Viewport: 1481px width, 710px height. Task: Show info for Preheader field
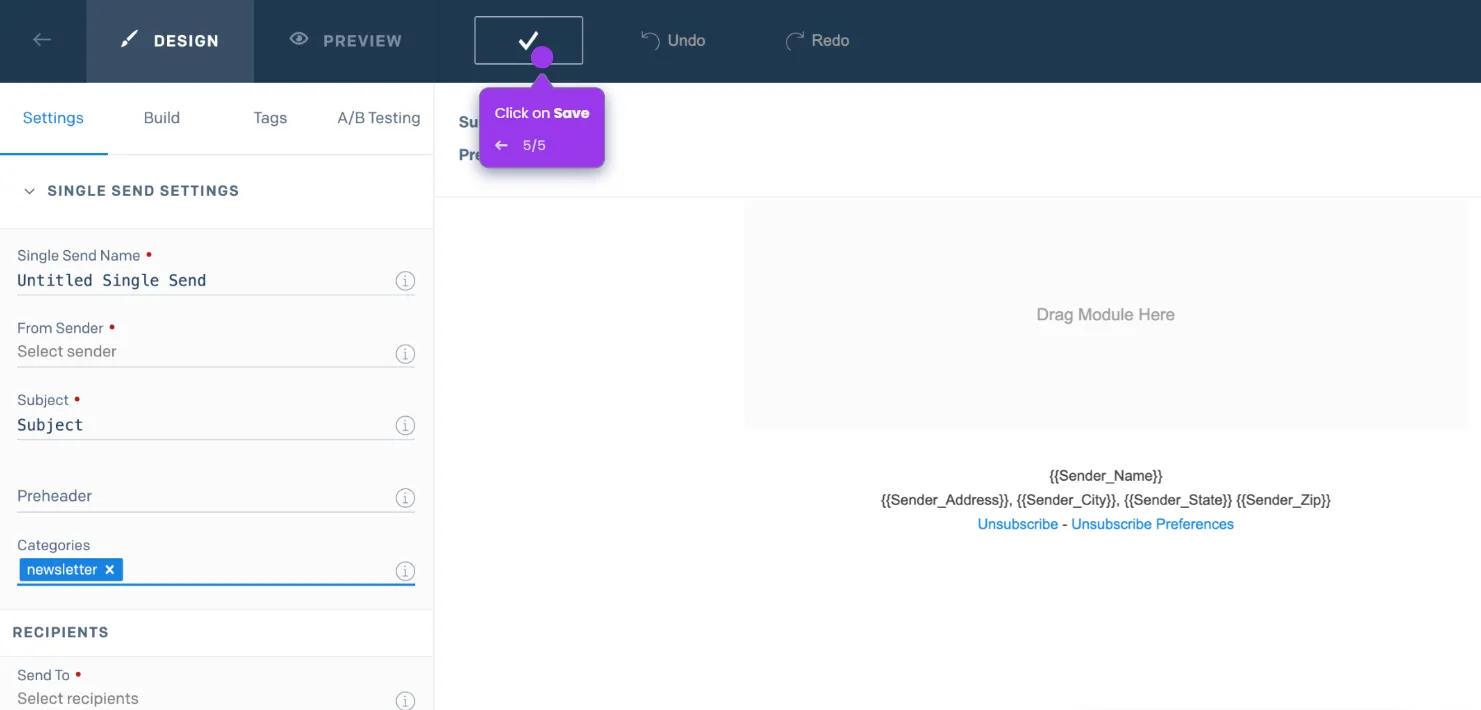tap(405, 498)
